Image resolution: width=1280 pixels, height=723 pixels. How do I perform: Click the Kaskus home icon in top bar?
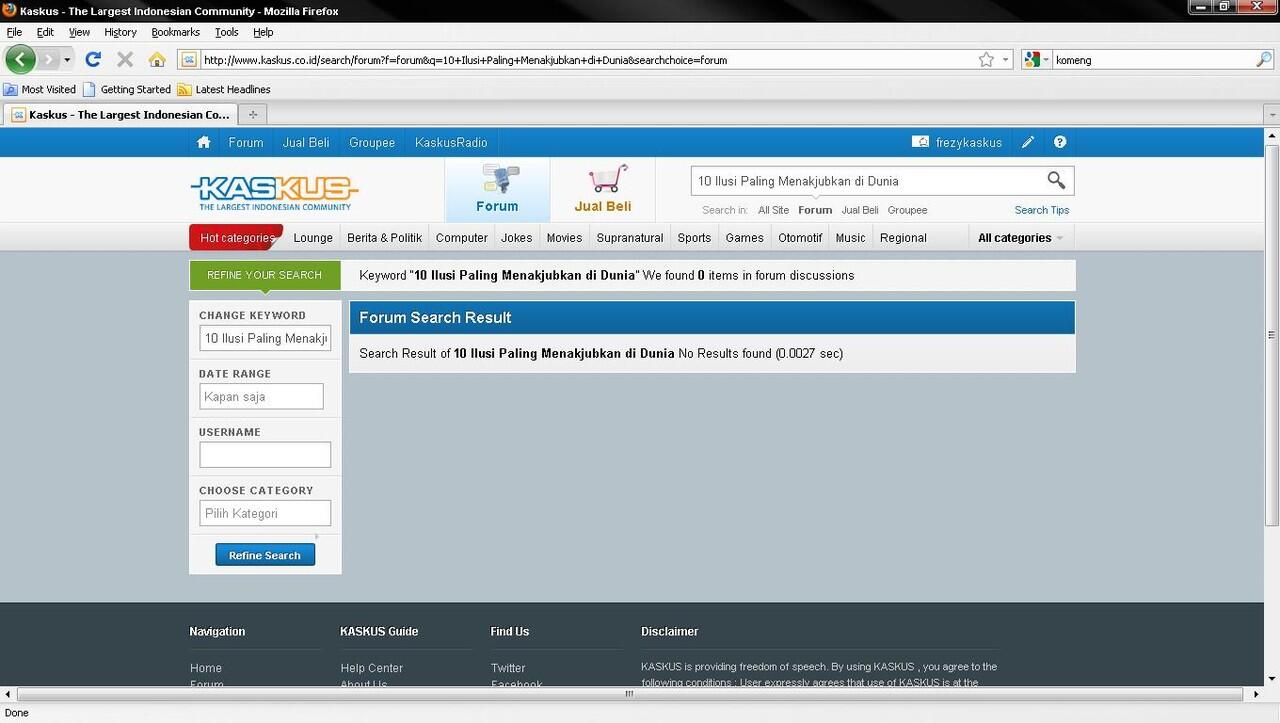click(x=204, y=142)
